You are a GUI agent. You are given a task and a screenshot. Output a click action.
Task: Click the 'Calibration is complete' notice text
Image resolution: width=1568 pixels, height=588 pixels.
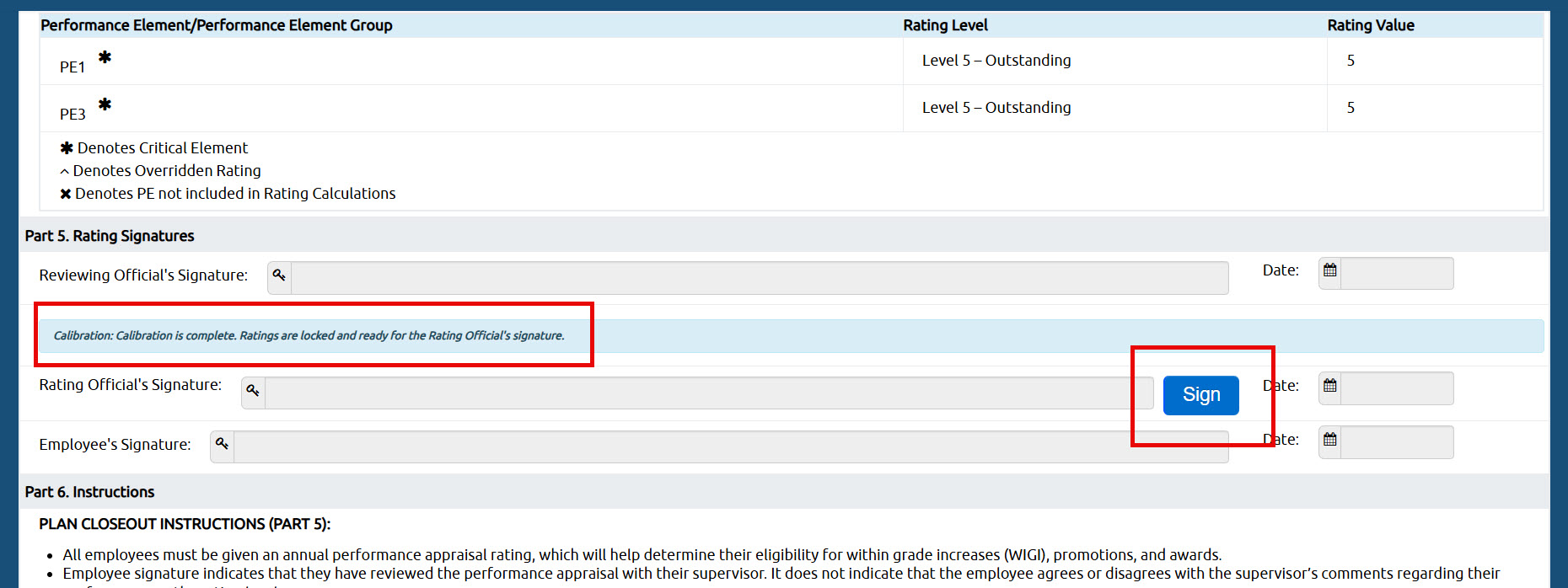[309, 335]
